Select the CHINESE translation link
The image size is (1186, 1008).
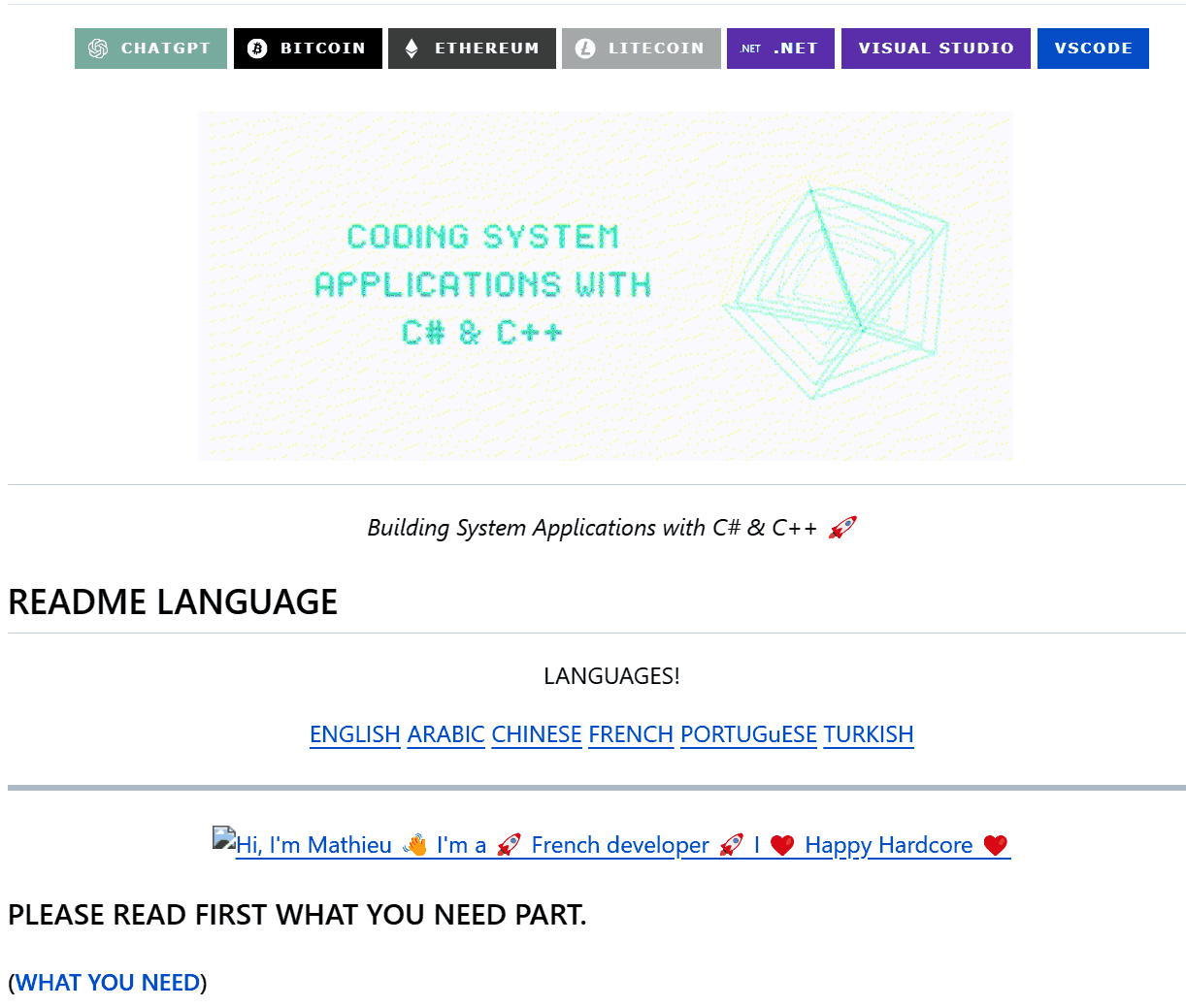536,734
